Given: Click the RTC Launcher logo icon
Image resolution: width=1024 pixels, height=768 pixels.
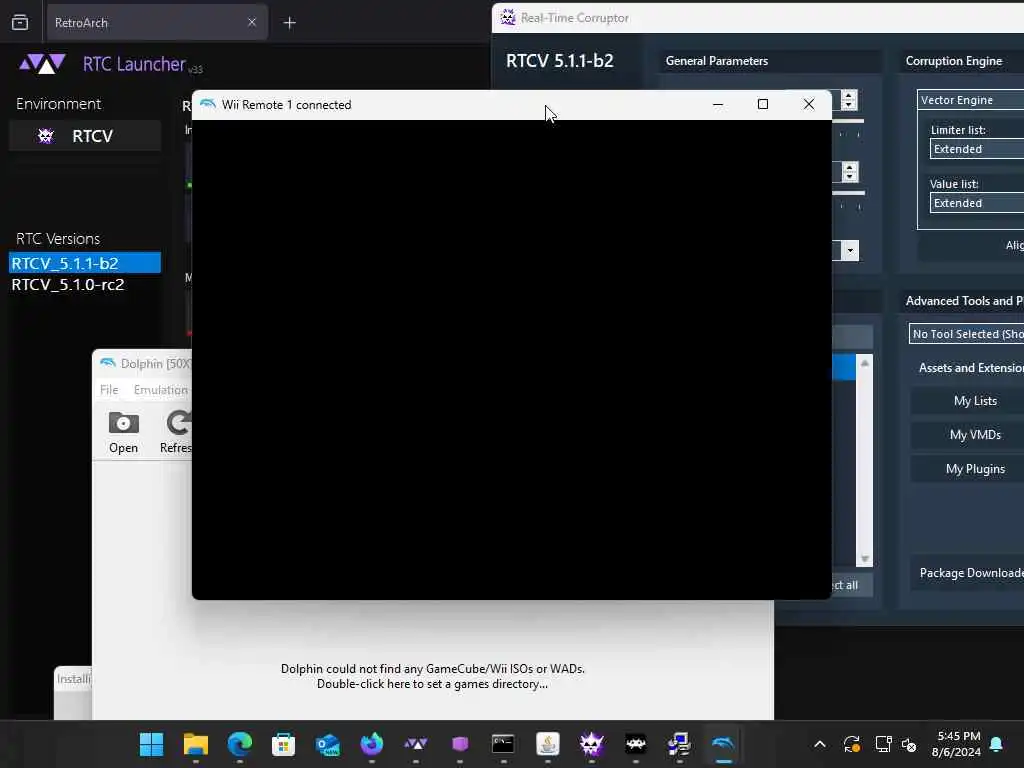Looking at the screenshot, I should 42,64.
